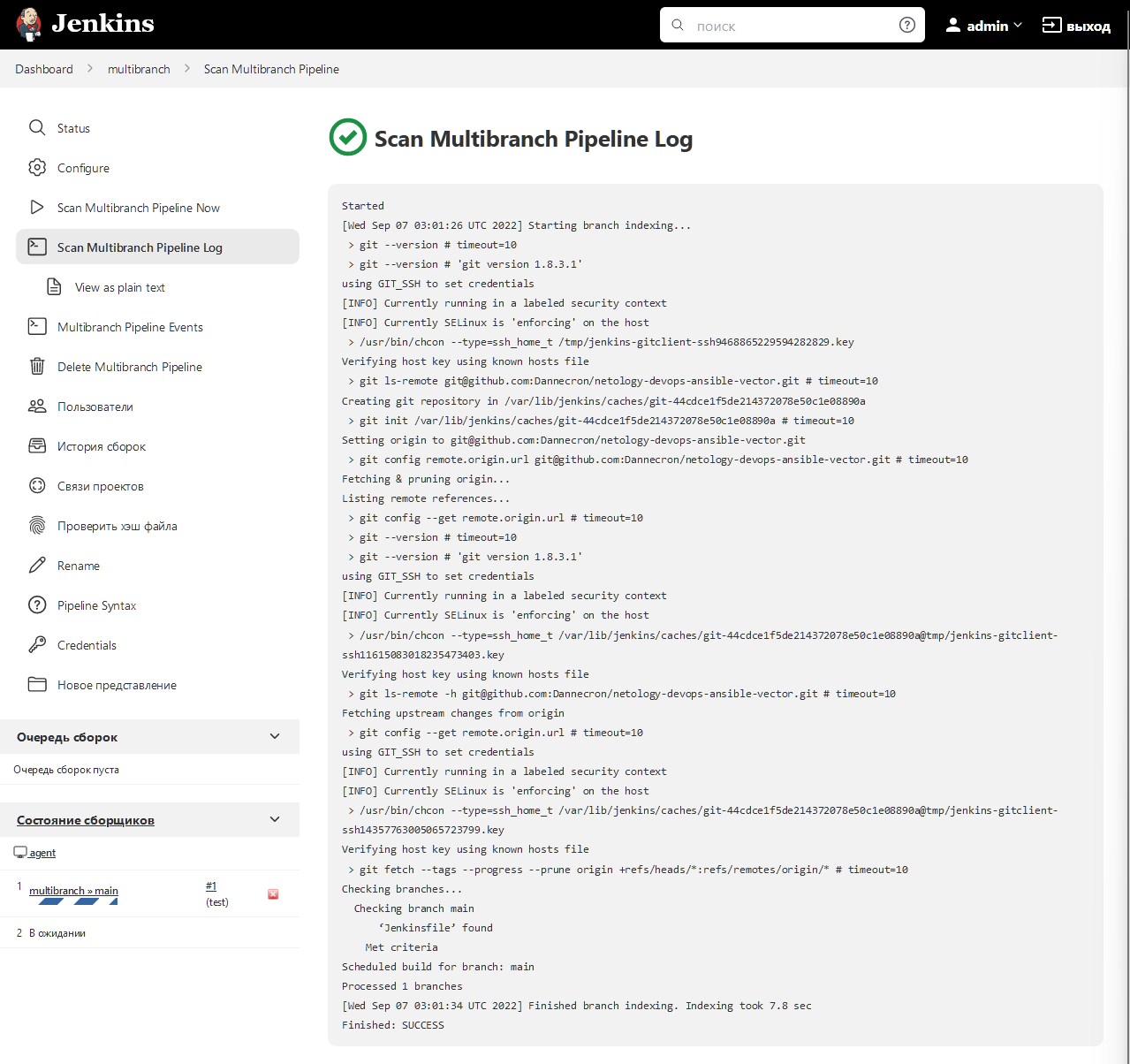Run Scan Multibranch Pipeline Now via play icon
1130x1064 pixels.
36,207
